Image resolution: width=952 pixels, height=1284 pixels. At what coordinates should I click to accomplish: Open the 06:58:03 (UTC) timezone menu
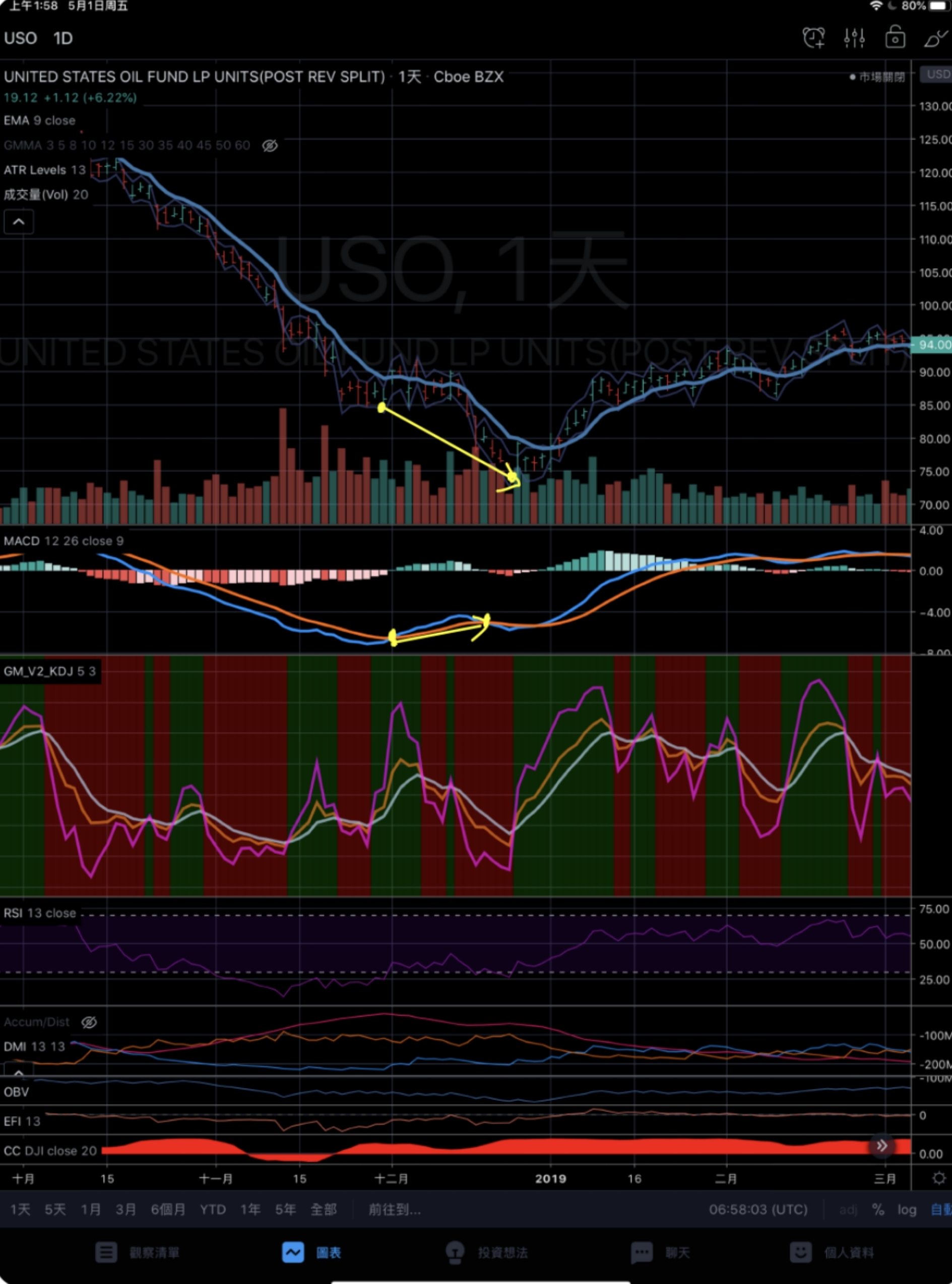(x=758, y=1209)
